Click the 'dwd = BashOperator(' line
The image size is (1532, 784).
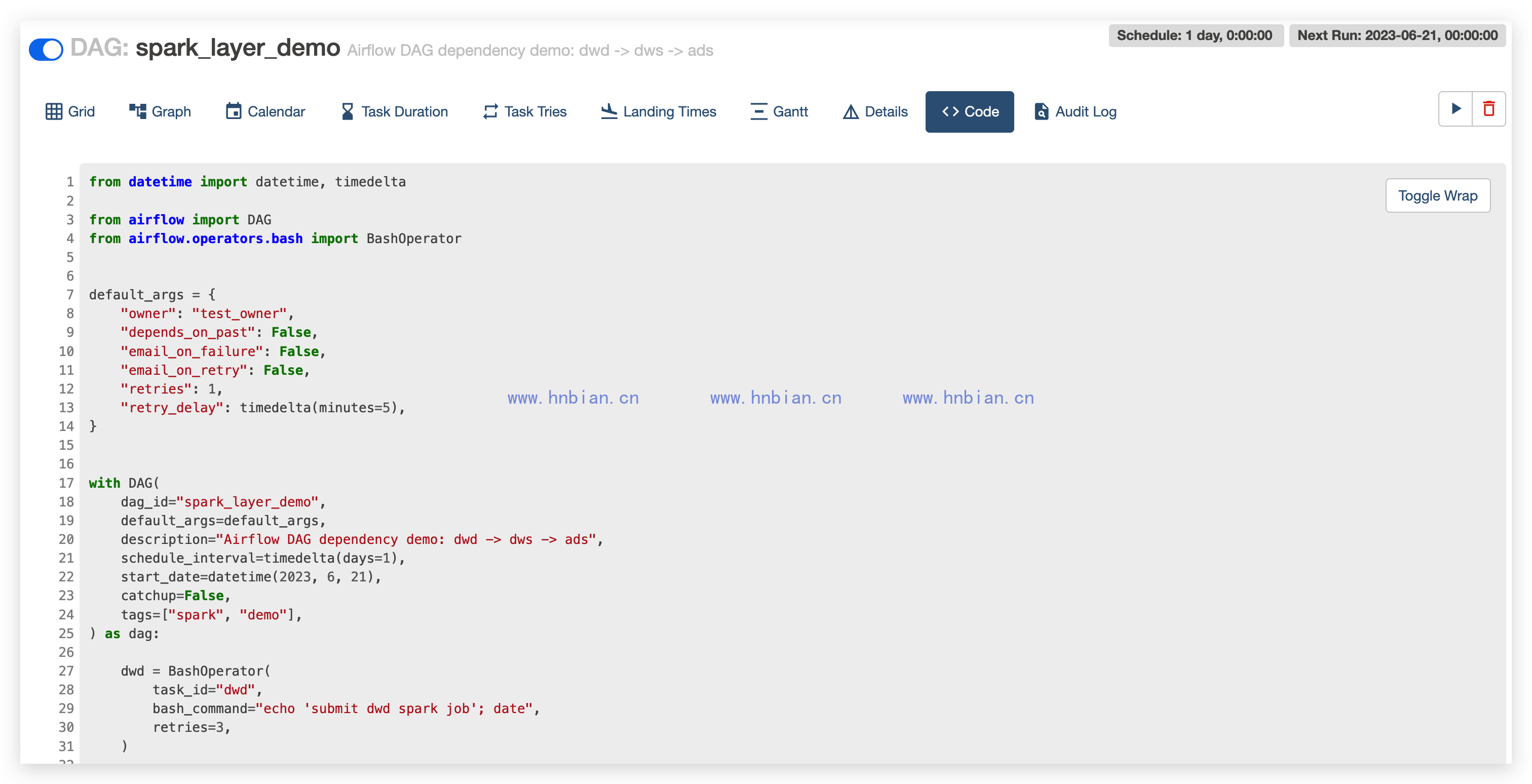(x=196, y=671)
